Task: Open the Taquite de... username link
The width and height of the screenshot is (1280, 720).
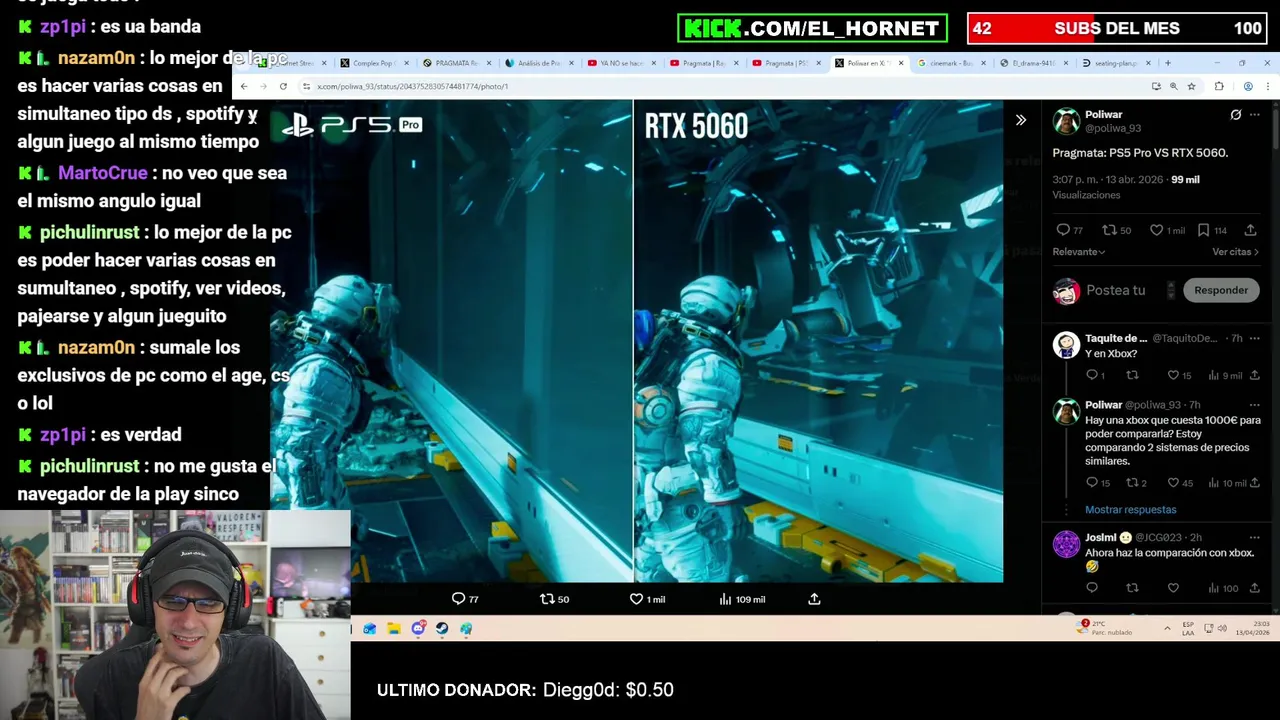Action: [1116, 339]
